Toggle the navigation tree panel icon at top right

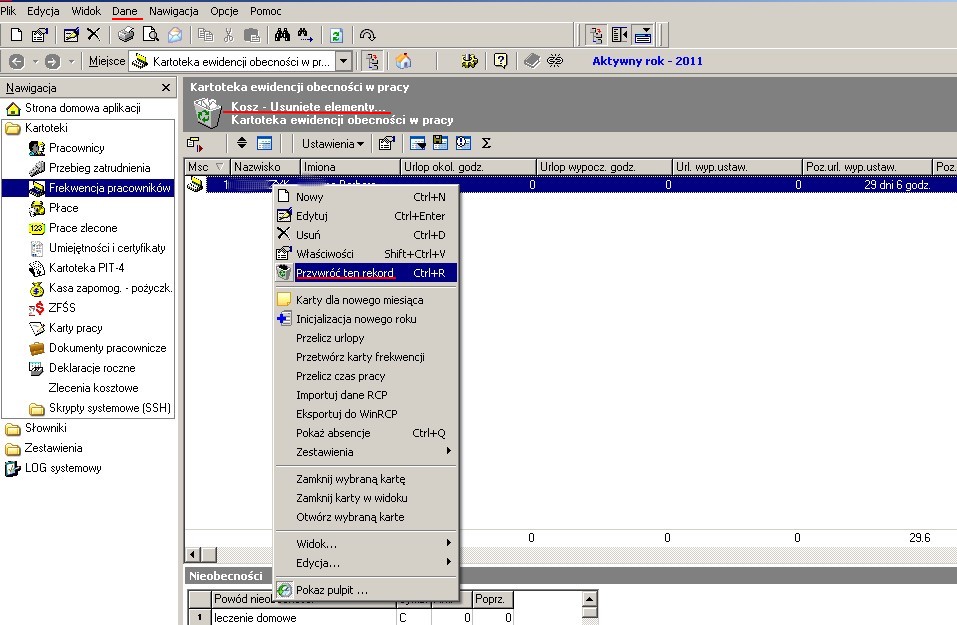tap(596, 35)
